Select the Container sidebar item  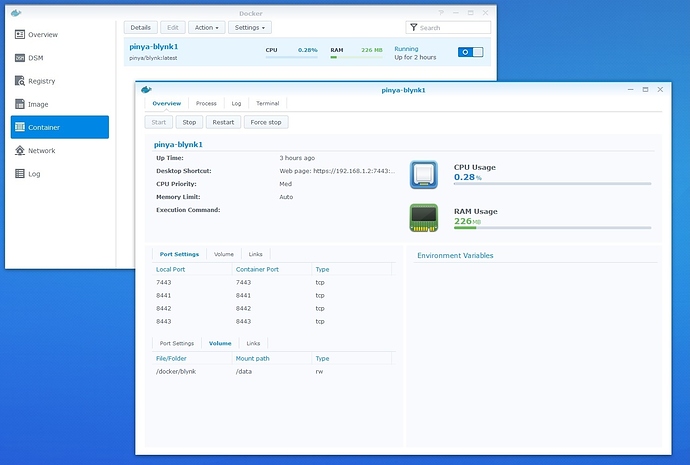(59, 127)
